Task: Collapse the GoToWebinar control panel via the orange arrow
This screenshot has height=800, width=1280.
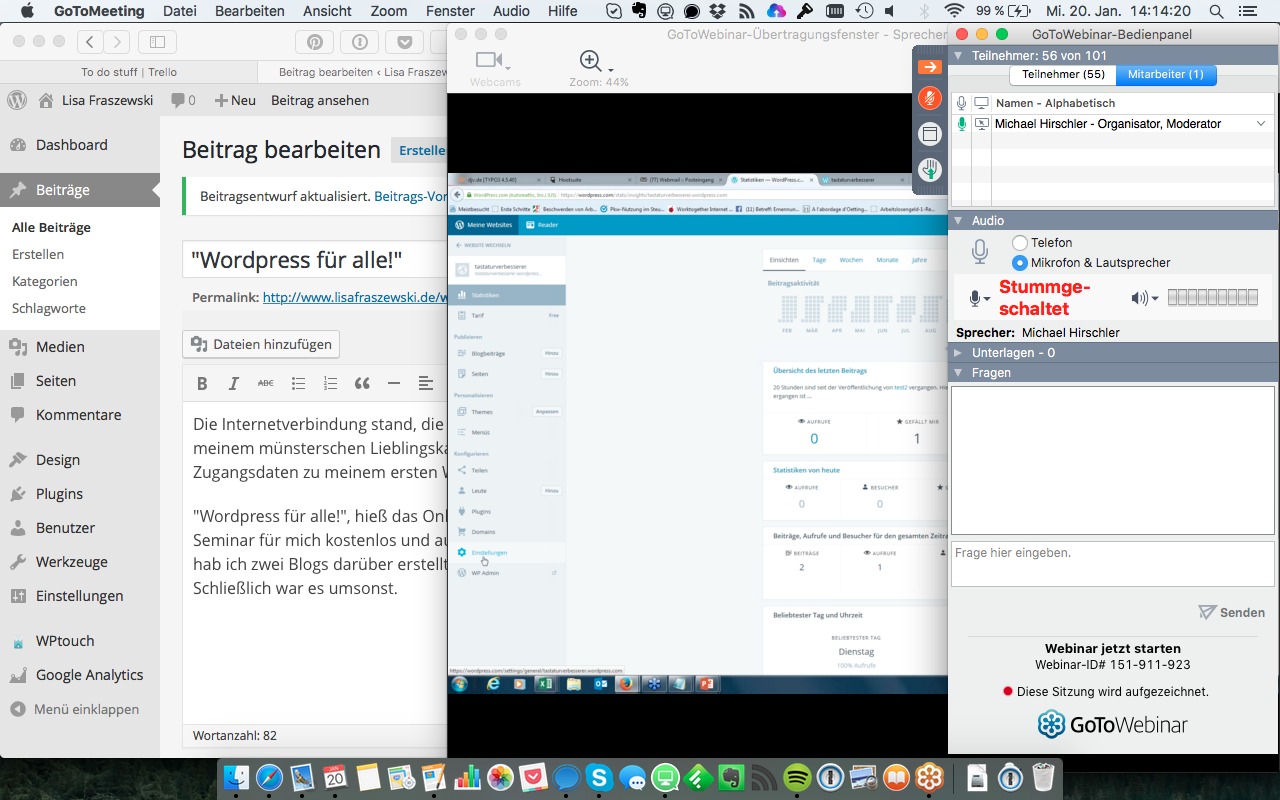Action: click(929, 66)
